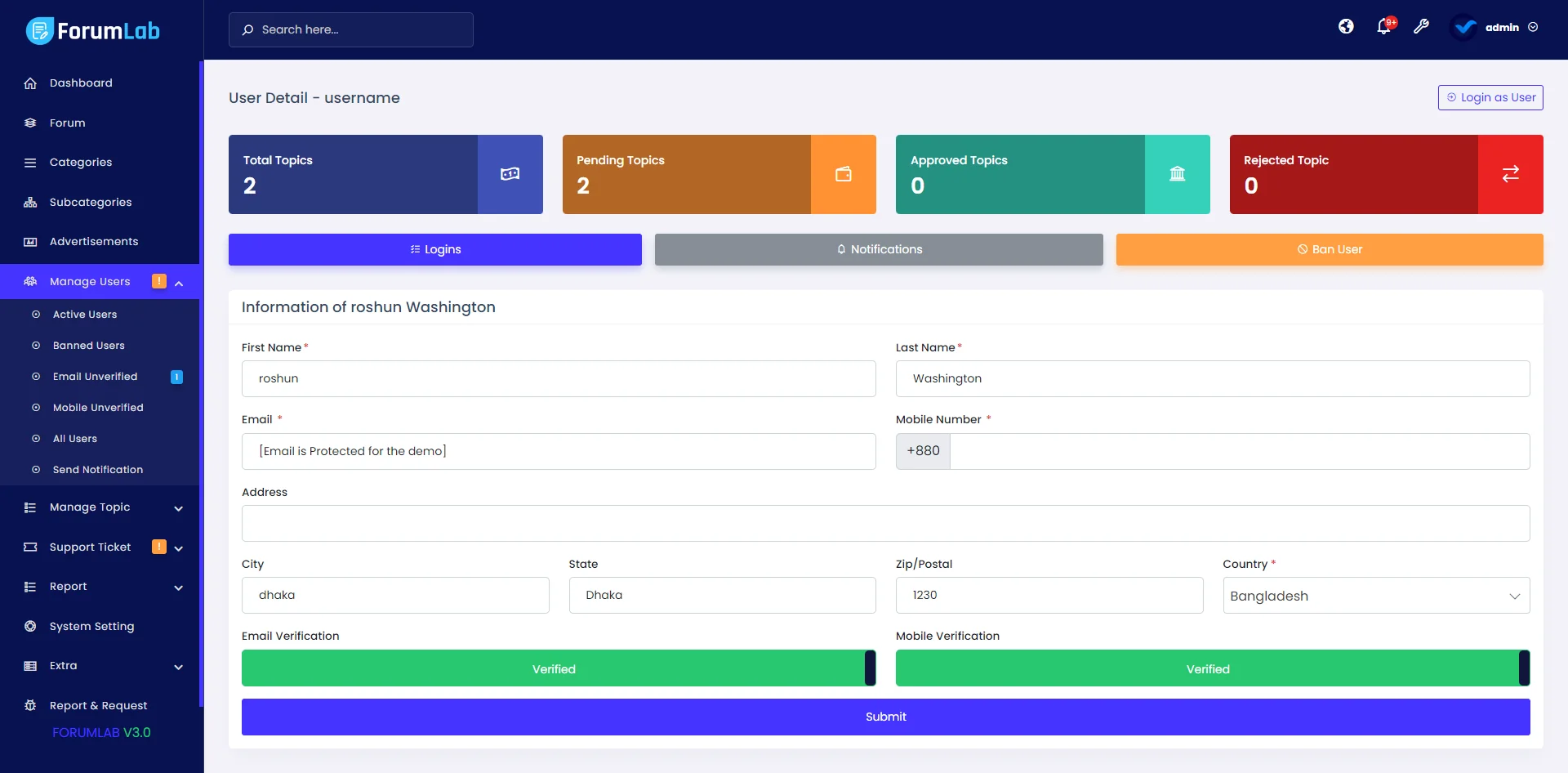Click the Rejected Topic arrows icon

point(1511,174)
